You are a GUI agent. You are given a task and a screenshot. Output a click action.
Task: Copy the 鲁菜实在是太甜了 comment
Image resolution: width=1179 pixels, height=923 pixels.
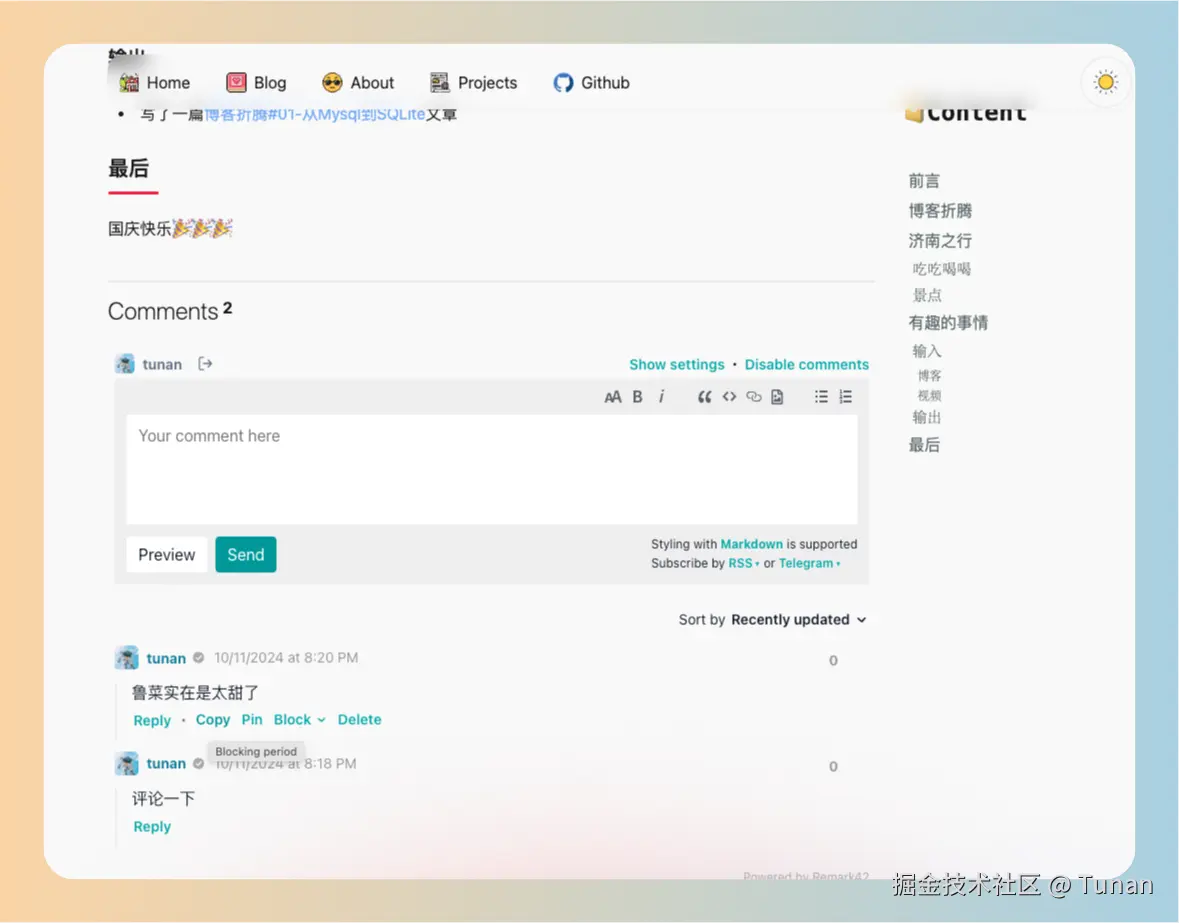coord(213,720)
